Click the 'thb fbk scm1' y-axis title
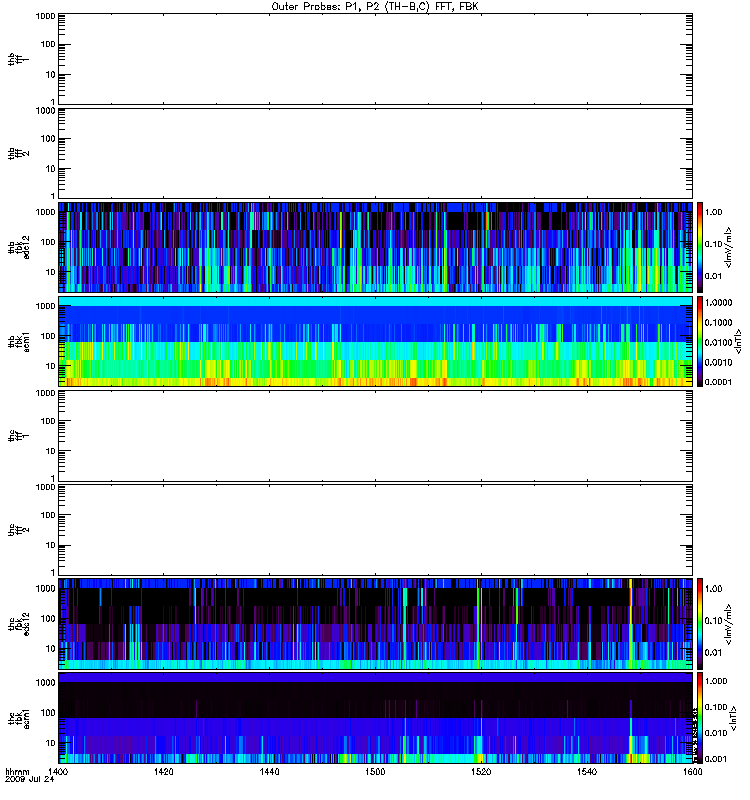 point(19,341)
